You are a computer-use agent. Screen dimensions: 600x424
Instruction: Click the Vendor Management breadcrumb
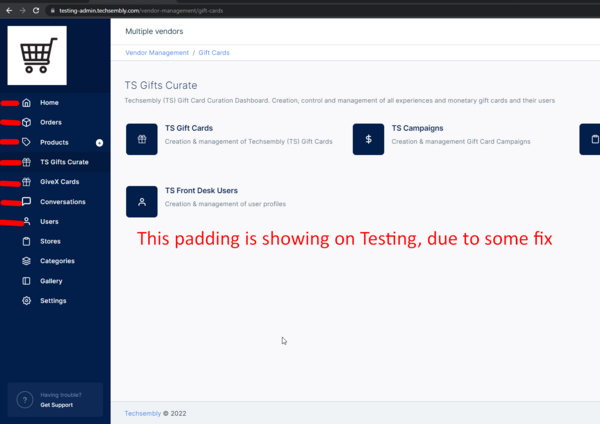157,53
